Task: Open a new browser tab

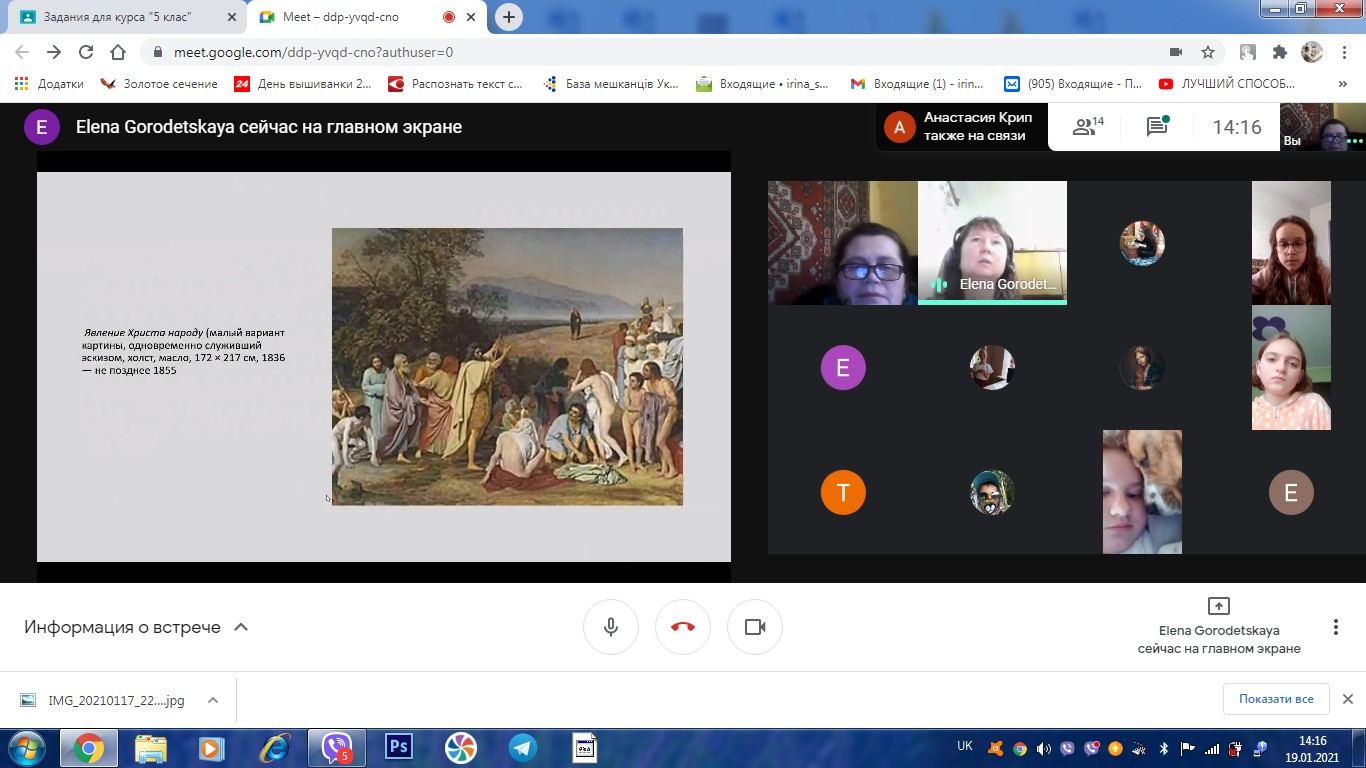Action: click(x=509, y=17)
